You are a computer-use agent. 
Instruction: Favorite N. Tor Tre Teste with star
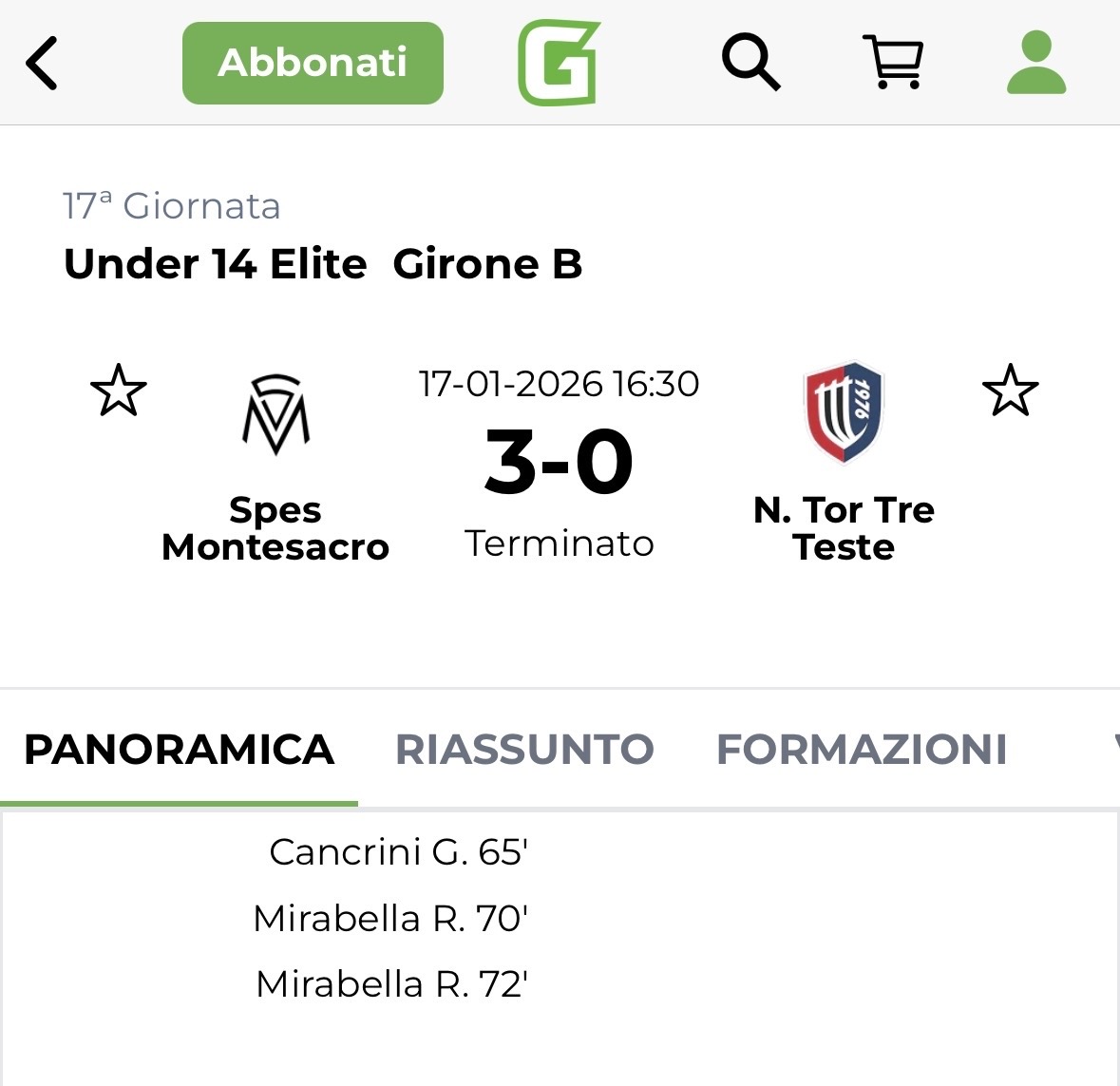point(1010,391)
